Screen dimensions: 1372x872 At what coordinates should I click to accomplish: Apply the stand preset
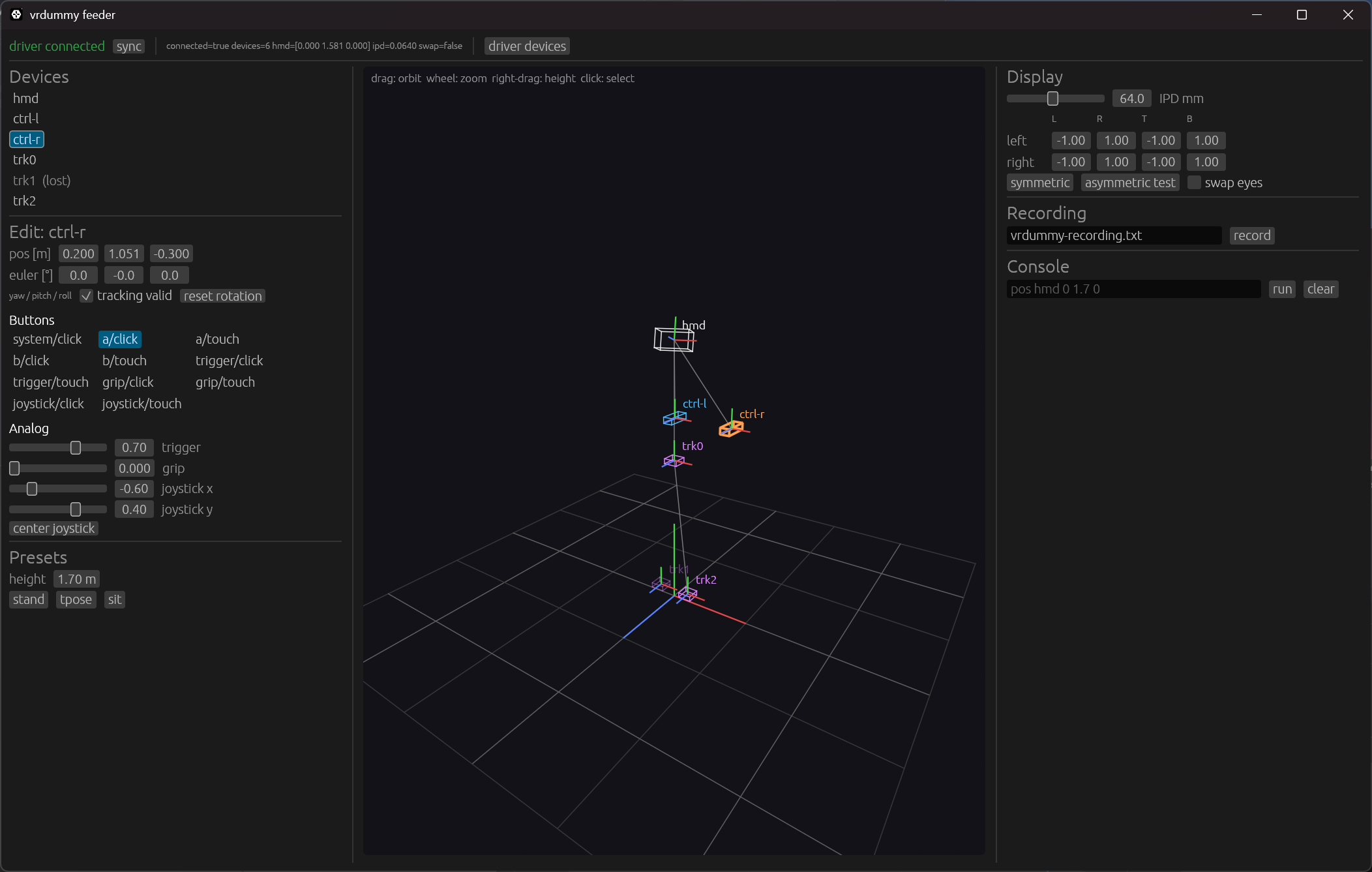coord(29,599)
